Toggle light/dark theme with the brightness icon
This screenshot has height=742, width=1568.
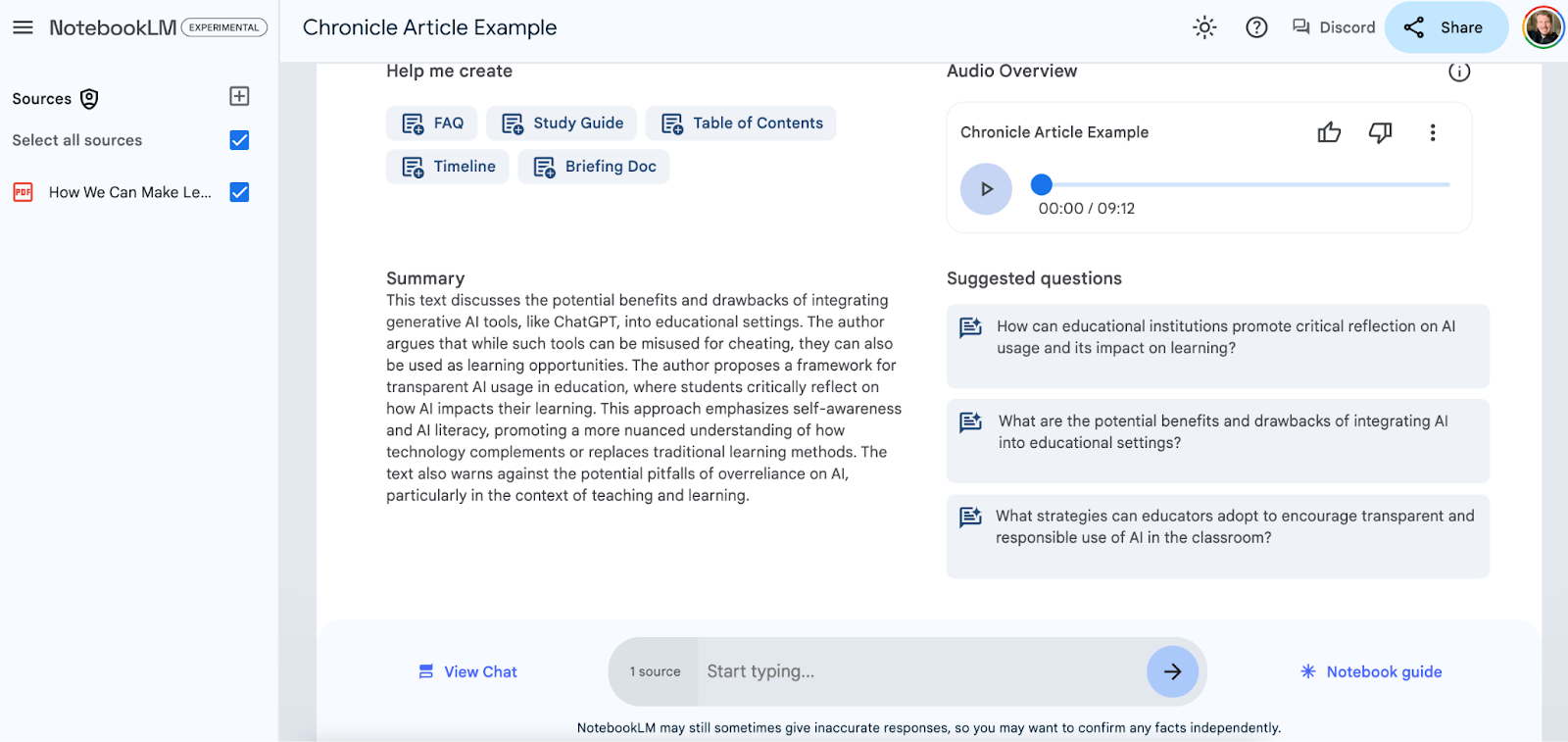1203,27
